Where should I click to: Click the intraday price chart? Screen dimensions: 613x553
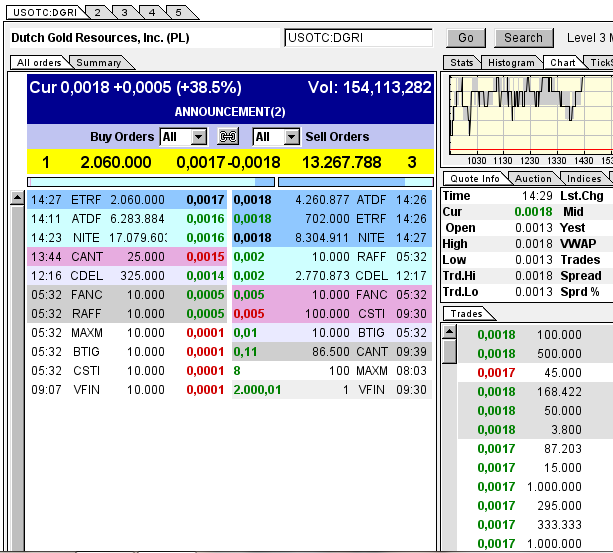[531, 115]
